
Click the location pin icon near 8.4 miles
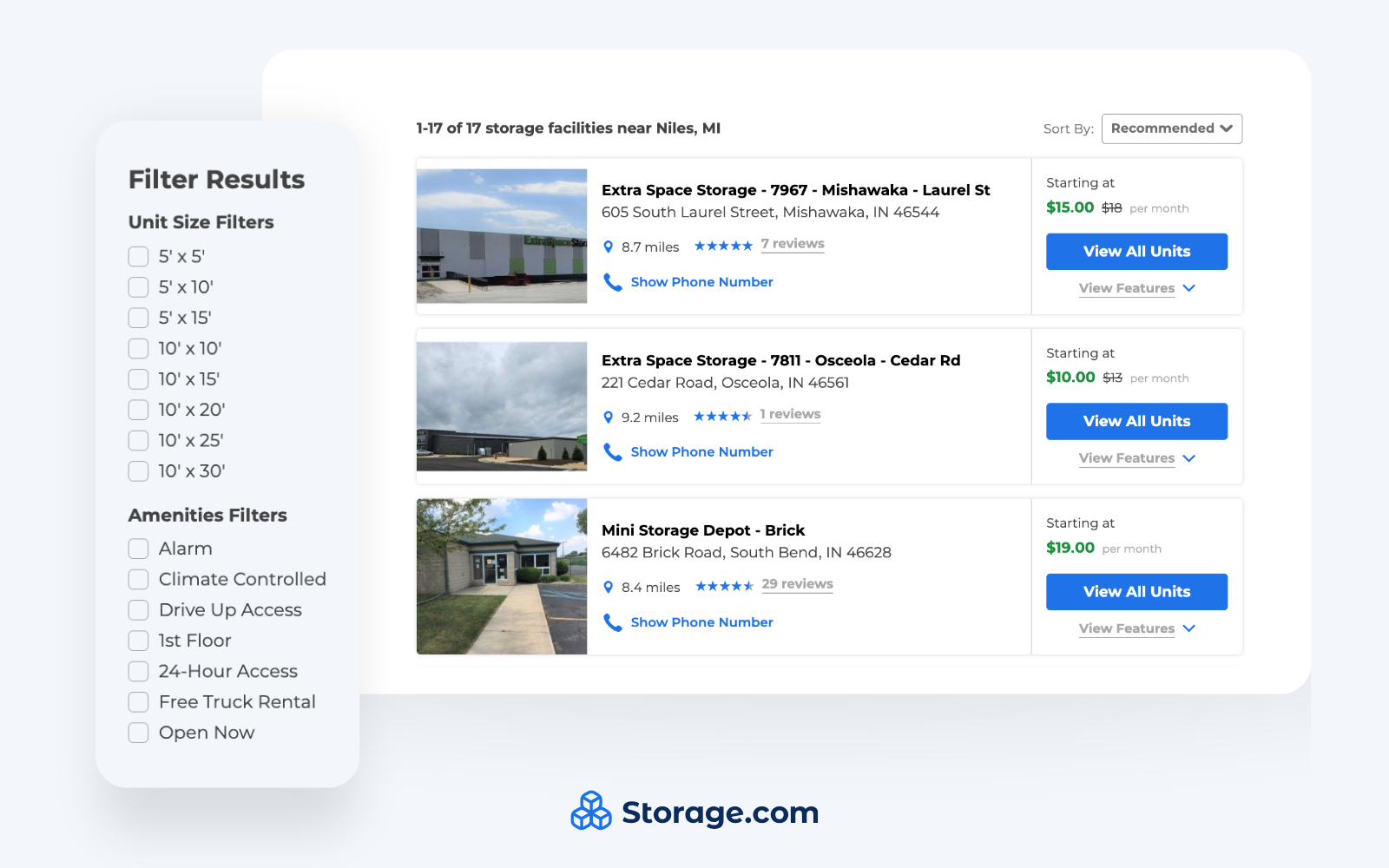[x=609, y=587]
